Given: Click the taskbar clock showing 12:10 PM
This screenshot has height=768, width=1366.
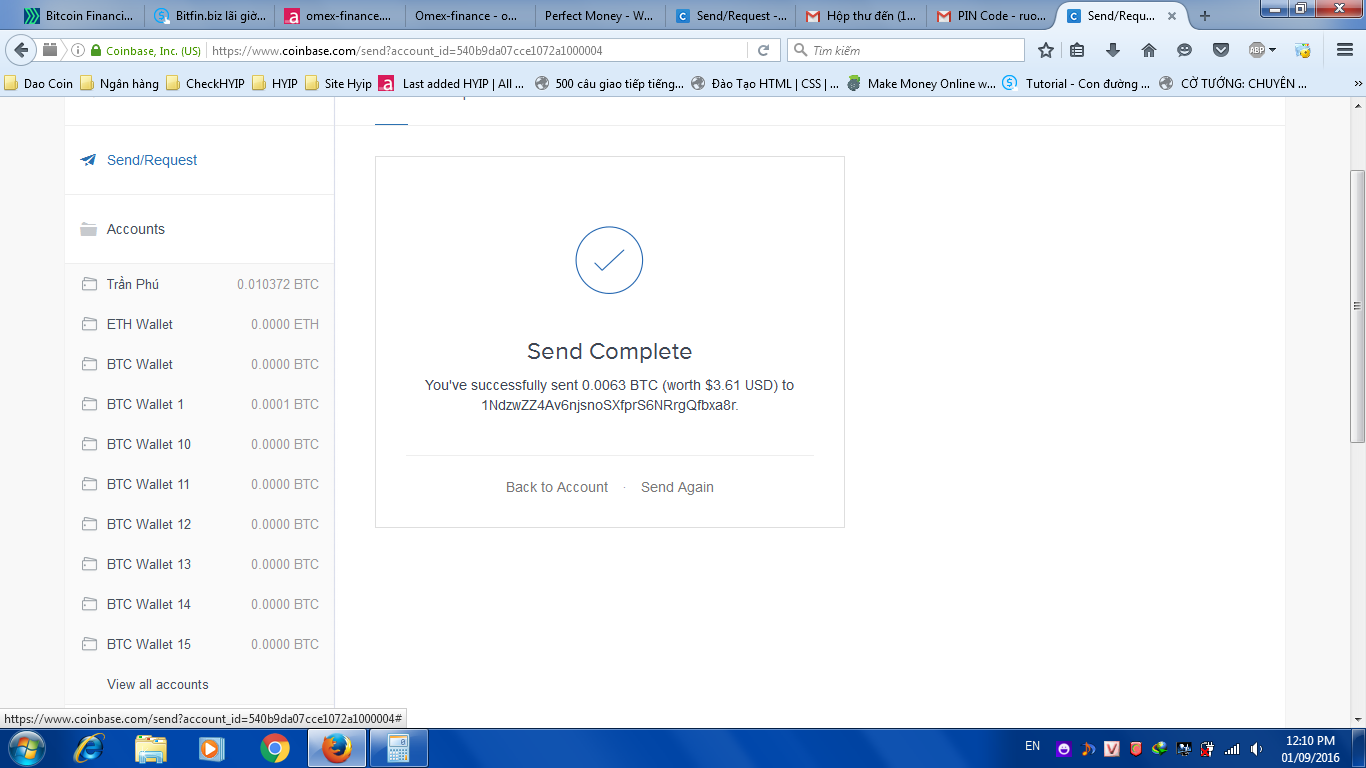Looking at the screenshot, I should [x=1310, y=748].
